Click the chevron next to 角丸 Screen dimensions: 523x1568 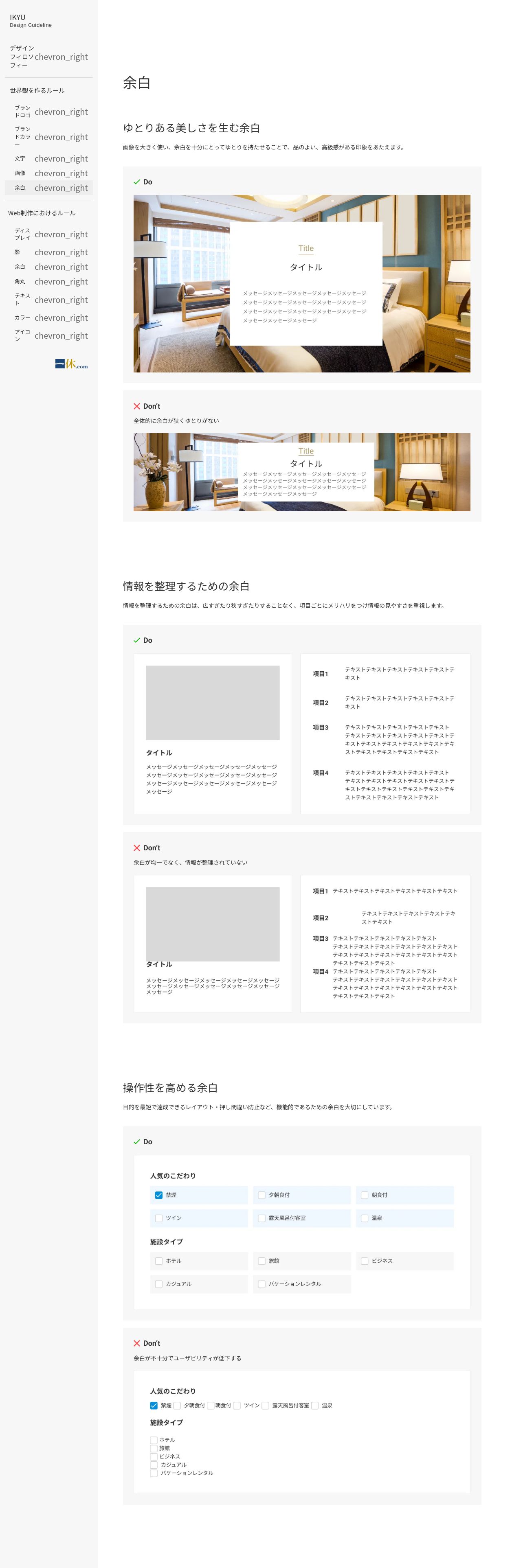coord(62,281)
